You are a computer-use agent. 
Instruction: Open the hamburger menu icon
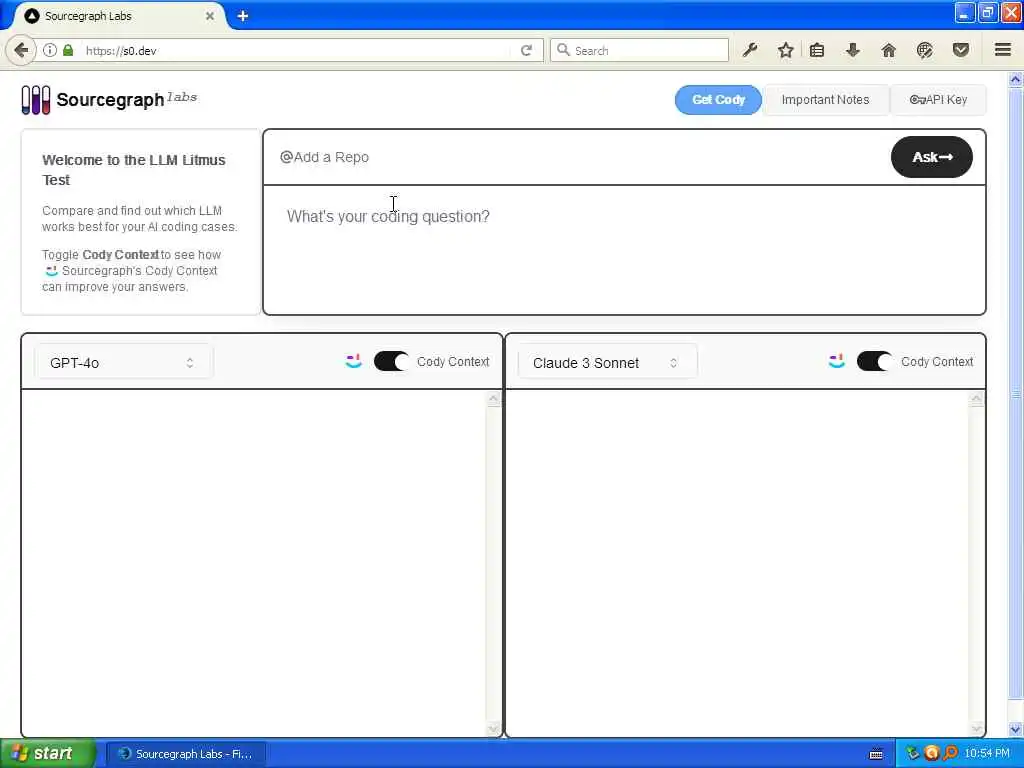[1003, 50]
